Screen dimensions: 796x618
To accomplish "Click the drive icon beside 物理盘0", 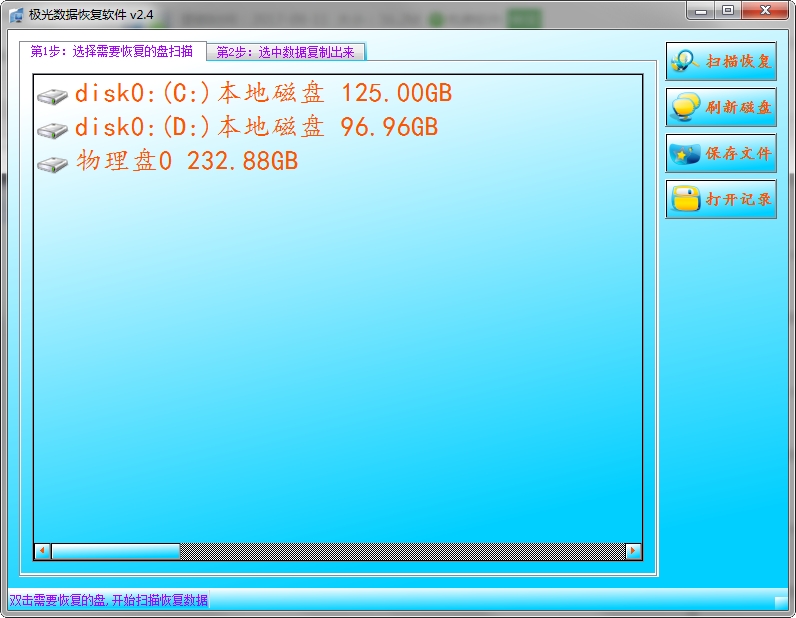I will point(52,164).
